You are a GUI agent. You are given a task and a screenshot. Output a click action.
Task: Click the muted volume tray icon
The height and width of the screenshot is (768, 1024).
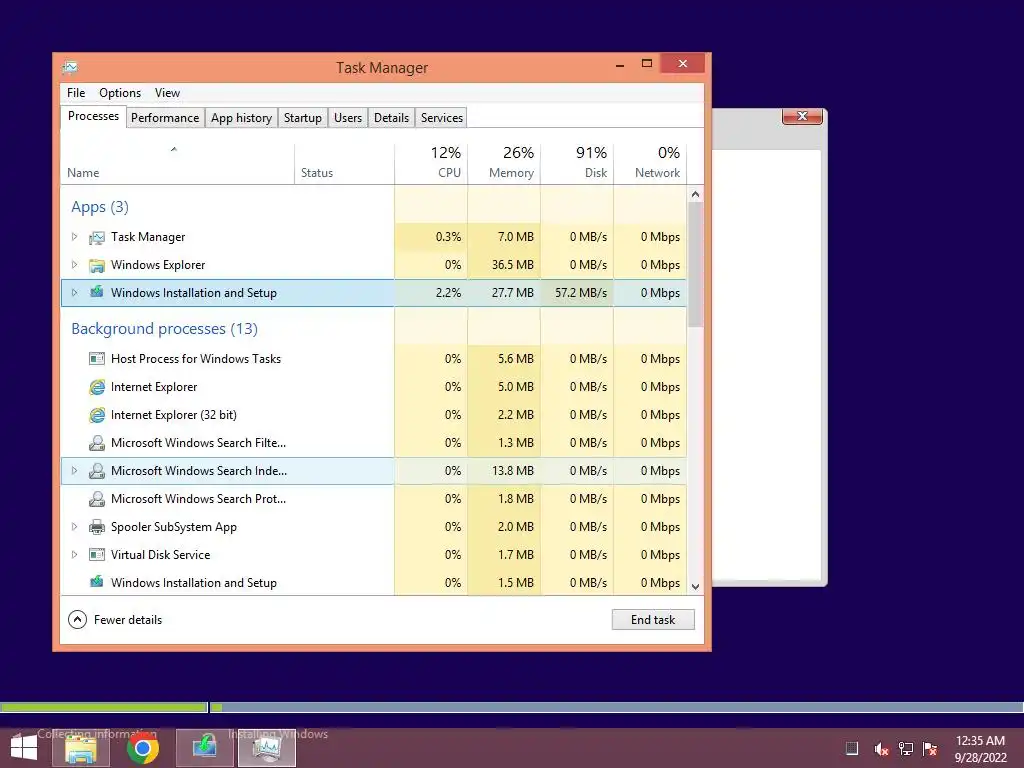(881, 749)
